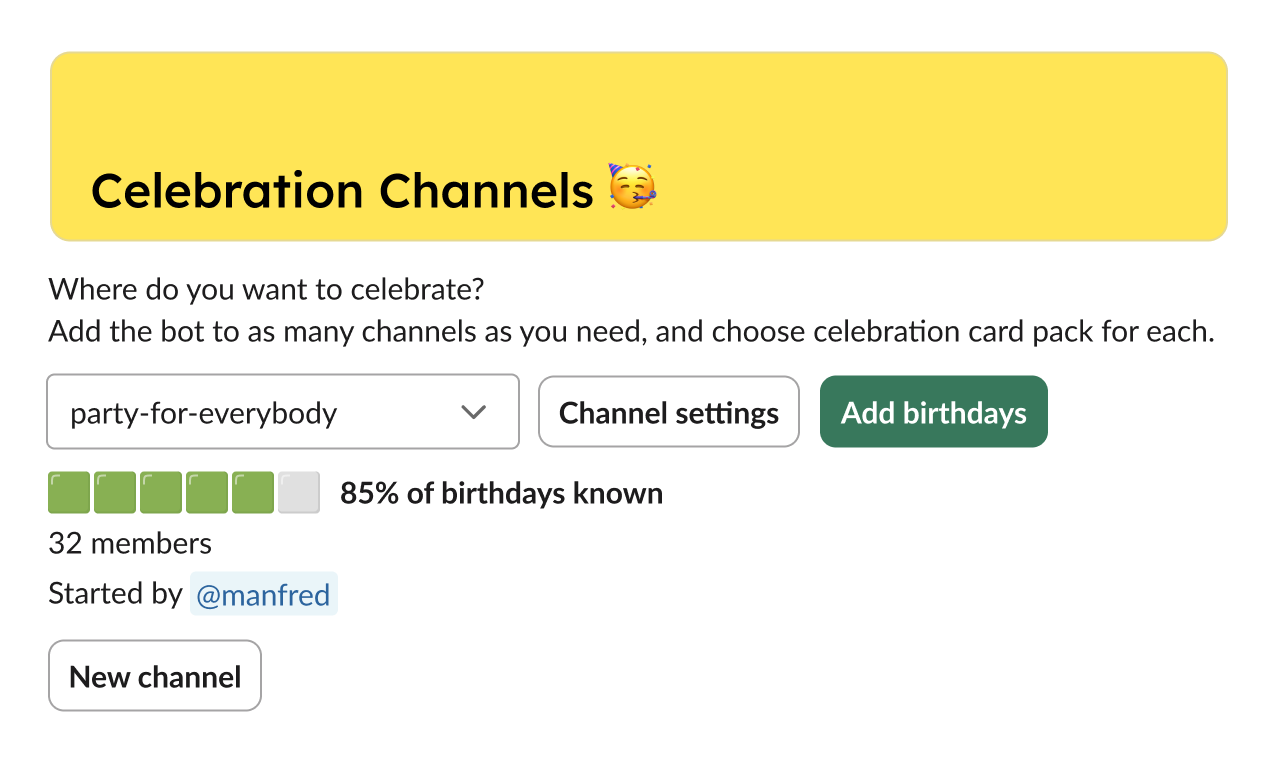Screen dimensions: 1278x759
Task: Click the fifth green progress square
Action: click(252, 492)
